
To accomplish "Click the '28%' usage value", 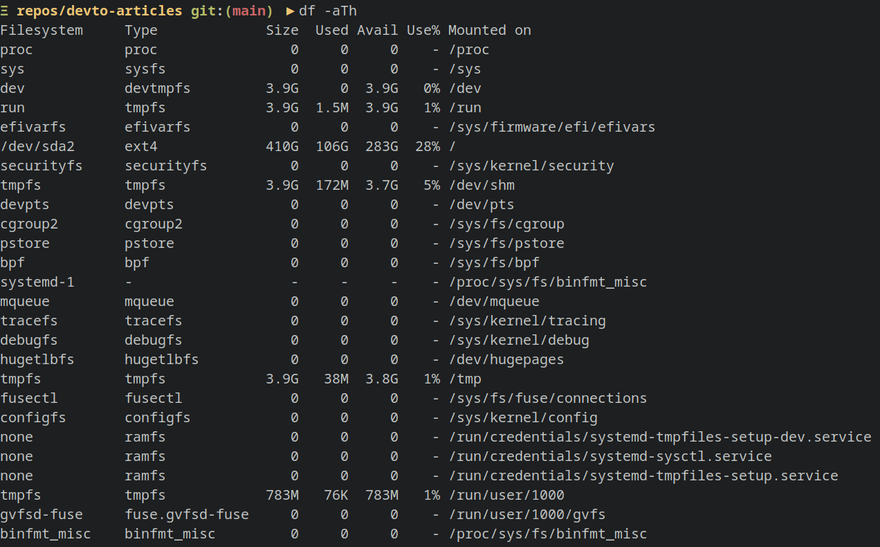I will click(427, 146).
